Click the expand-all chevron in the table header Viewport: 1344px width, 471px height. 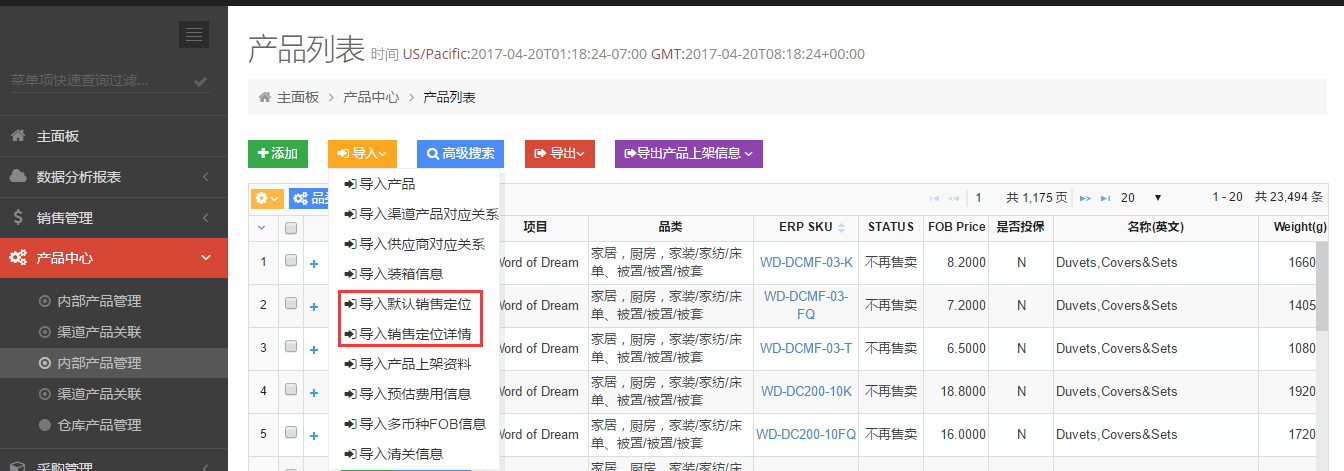point(262,227)
